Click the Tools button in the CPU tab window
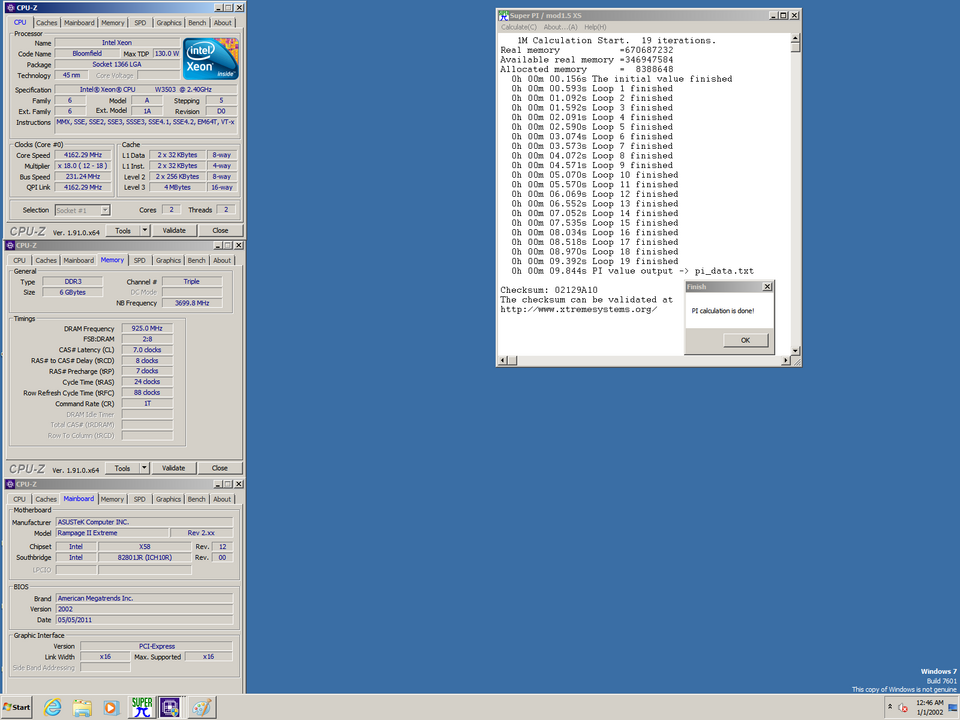Screen dimensions: 960x720 (x=123, y=231)
